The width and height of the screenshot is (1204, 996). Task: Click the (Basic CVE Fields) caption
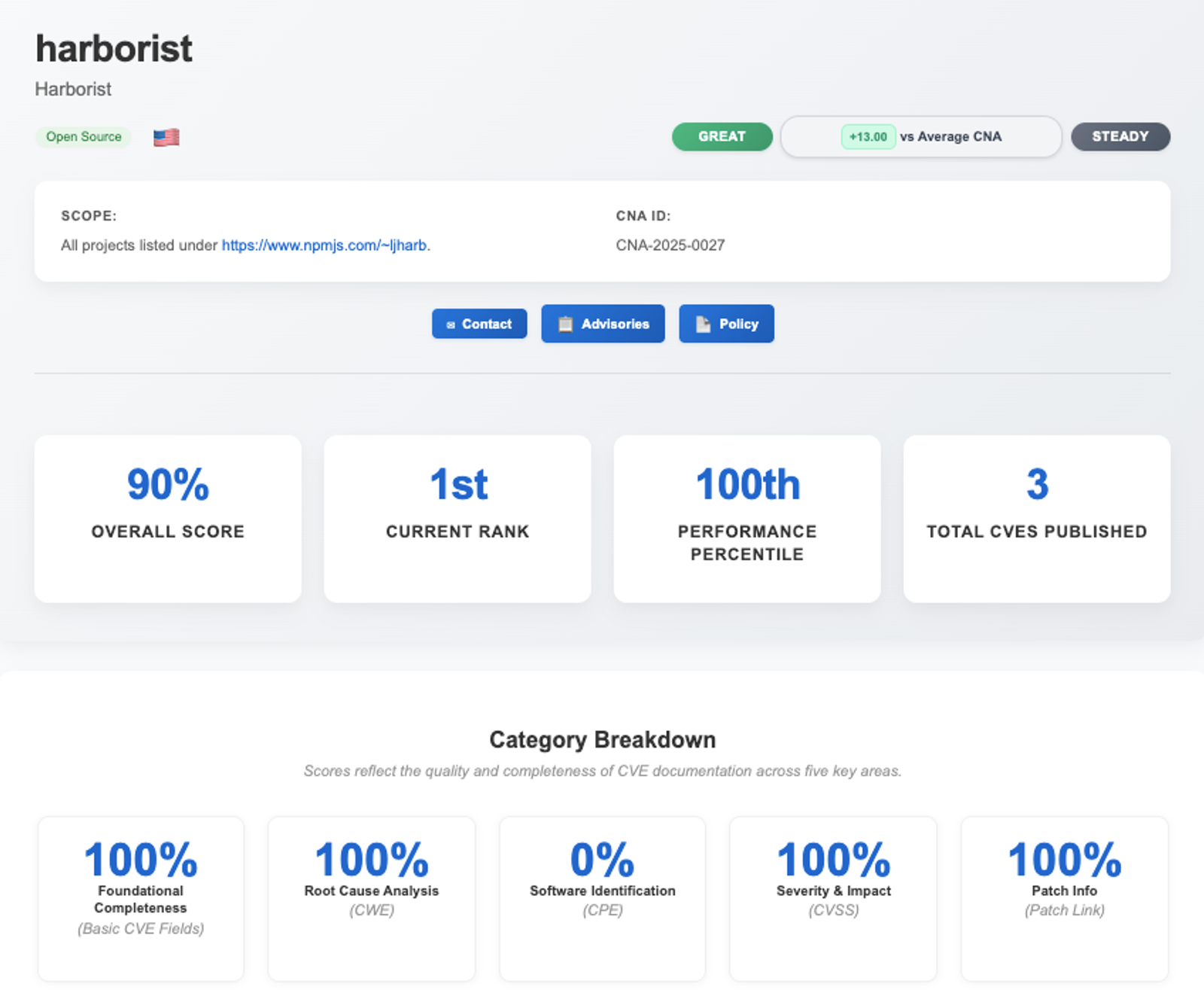click(141, 929)
